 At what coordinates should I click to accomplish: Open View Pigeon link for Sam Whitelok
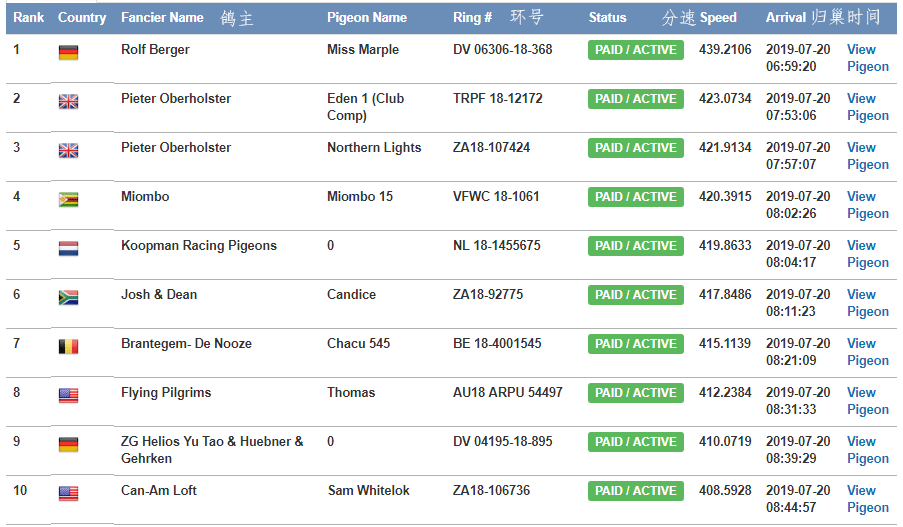pos(866,499)
